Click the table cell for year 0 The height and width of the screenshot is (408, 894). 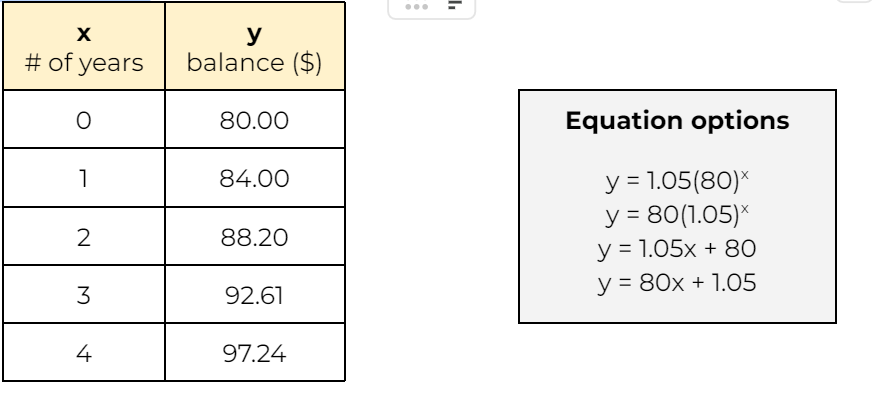[84, 123]
